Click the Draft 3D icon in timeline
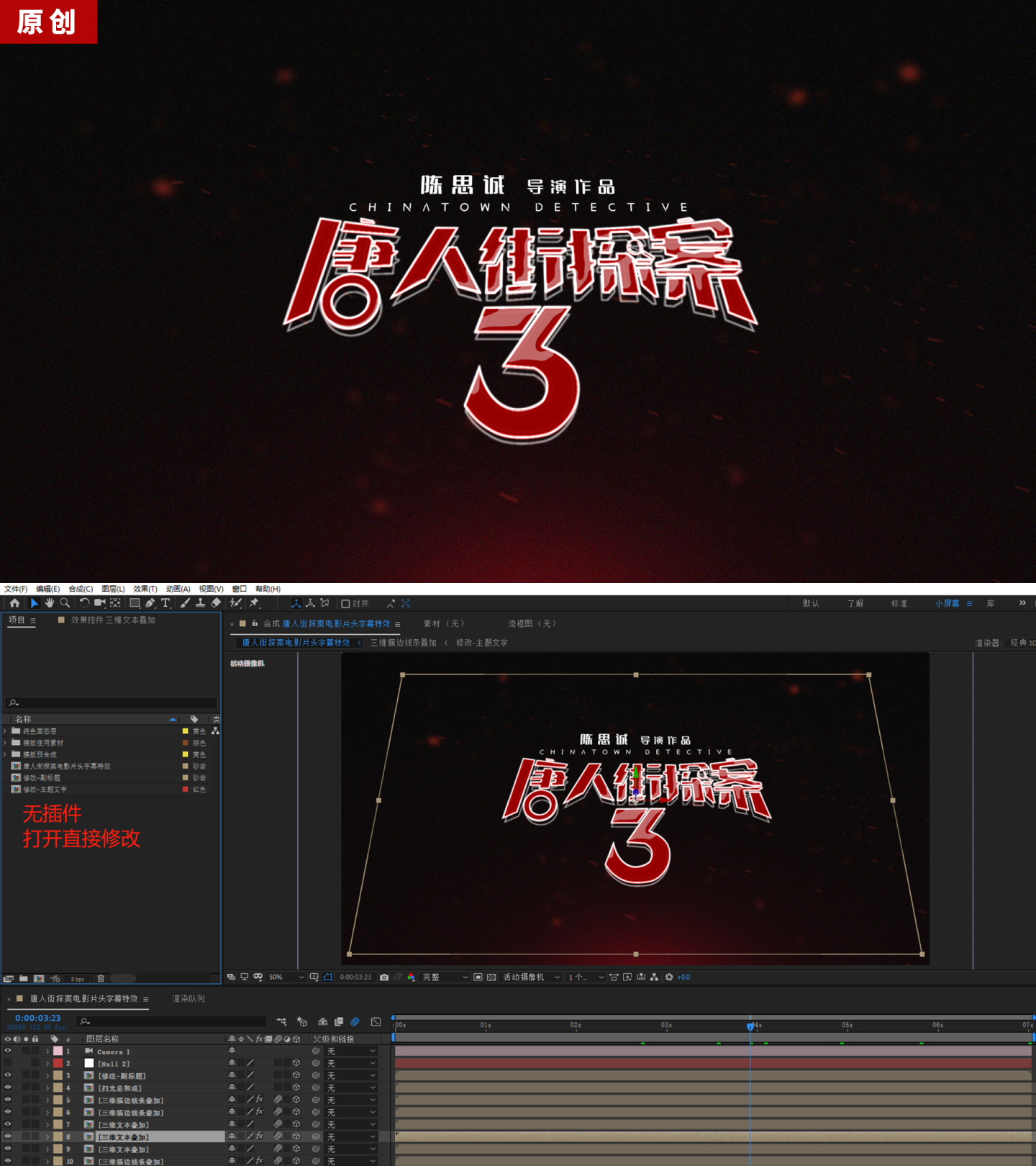The image size is (1036, 1166). coord(302,1021)
